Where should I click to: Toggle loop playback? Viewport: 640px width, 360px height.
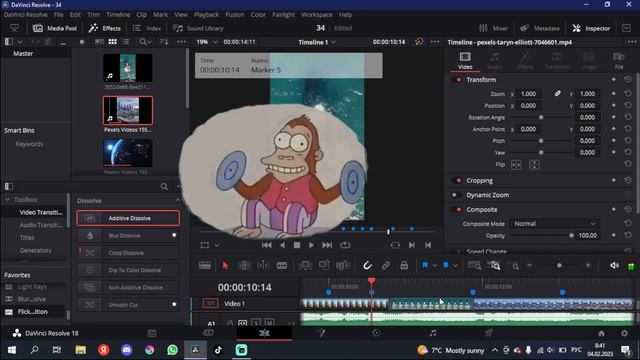[x=345, y=245]
